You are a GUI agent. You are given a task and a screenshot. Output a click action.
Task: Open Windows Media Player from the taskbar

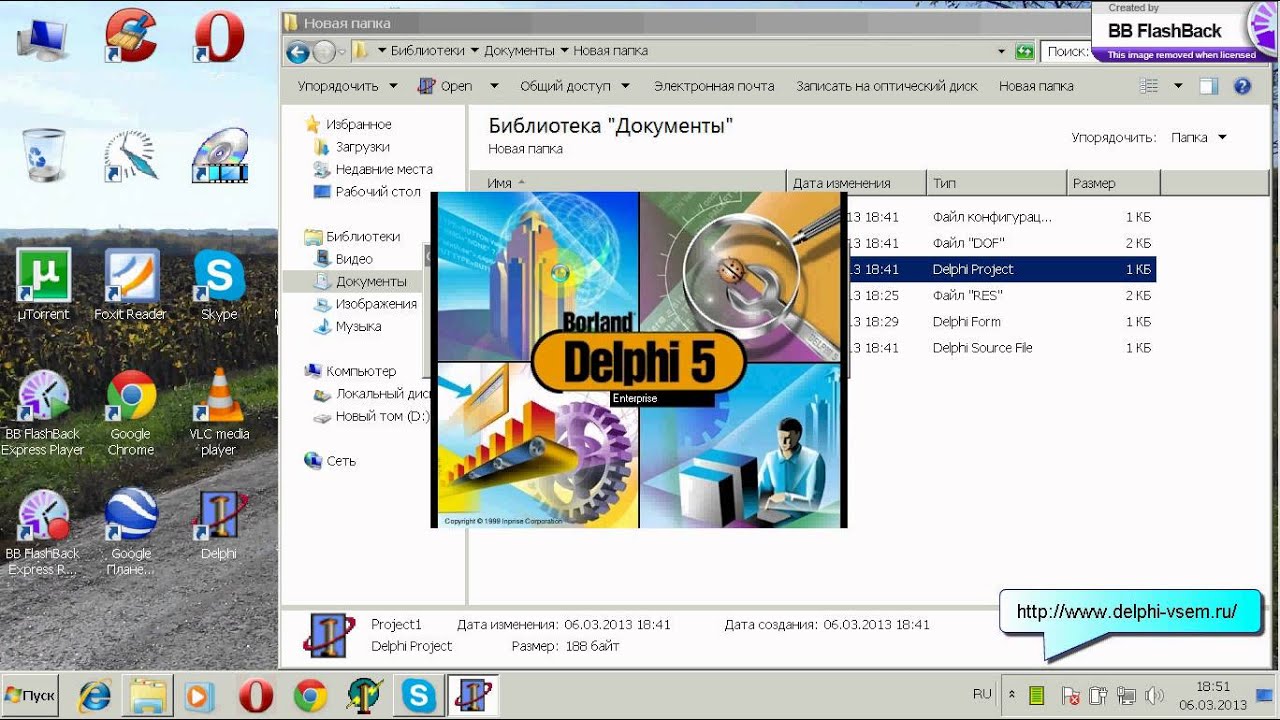click(201, 695)
